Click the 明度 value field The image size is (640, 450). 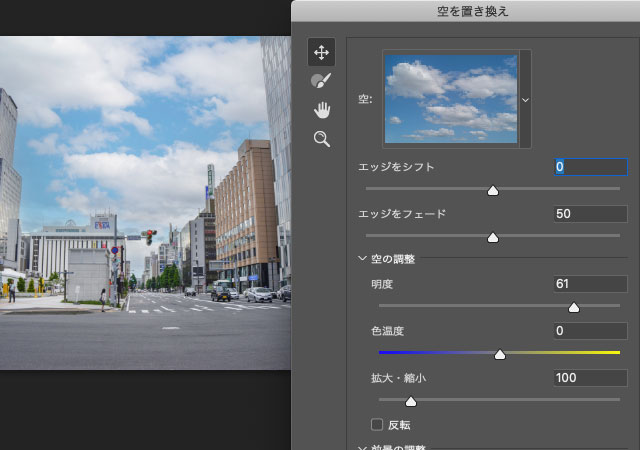(x=591, y=284)
